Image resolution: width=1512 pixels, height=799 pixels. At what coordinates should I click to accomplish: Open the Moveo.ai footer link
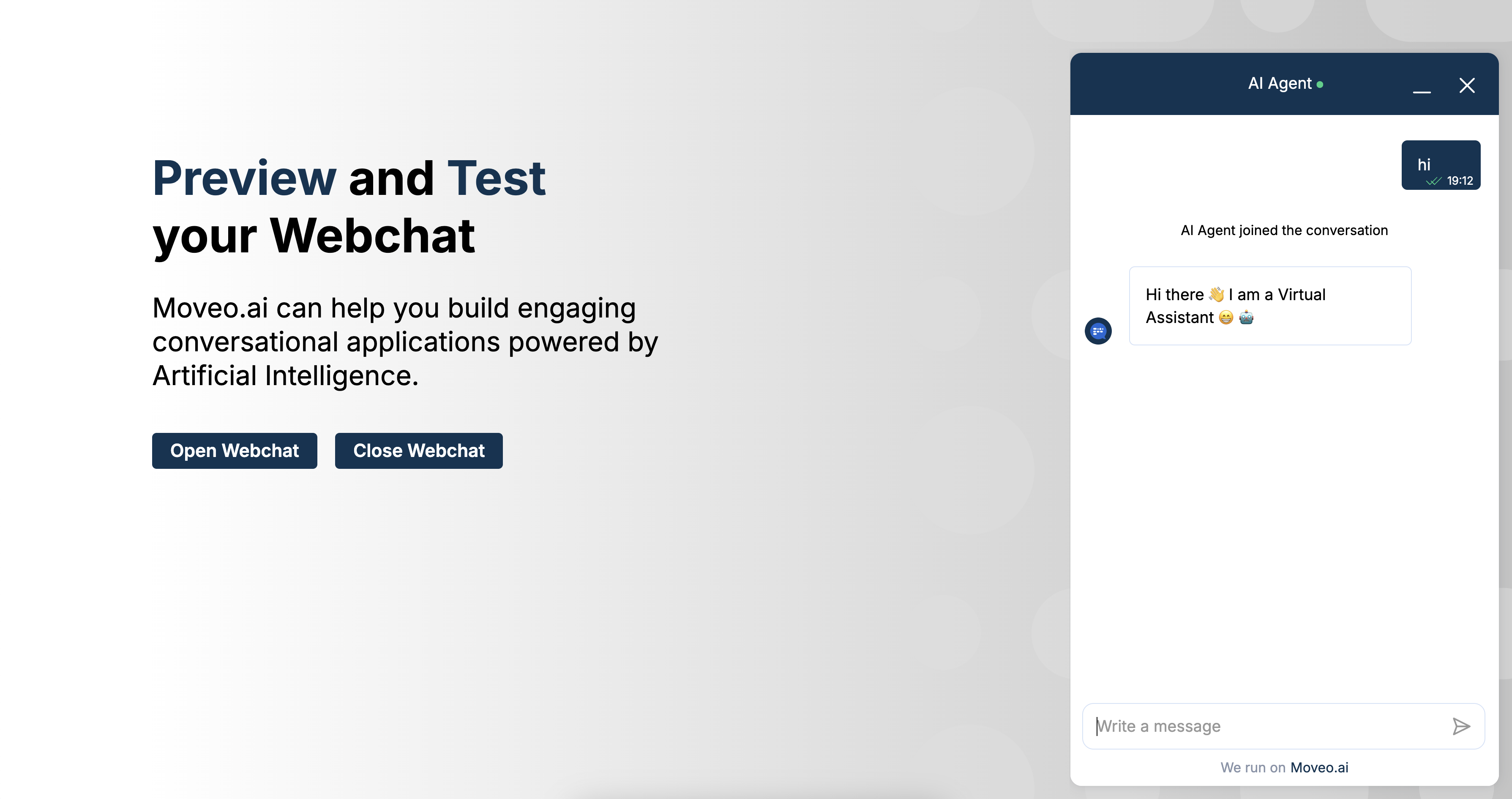tap(1319, 767)
